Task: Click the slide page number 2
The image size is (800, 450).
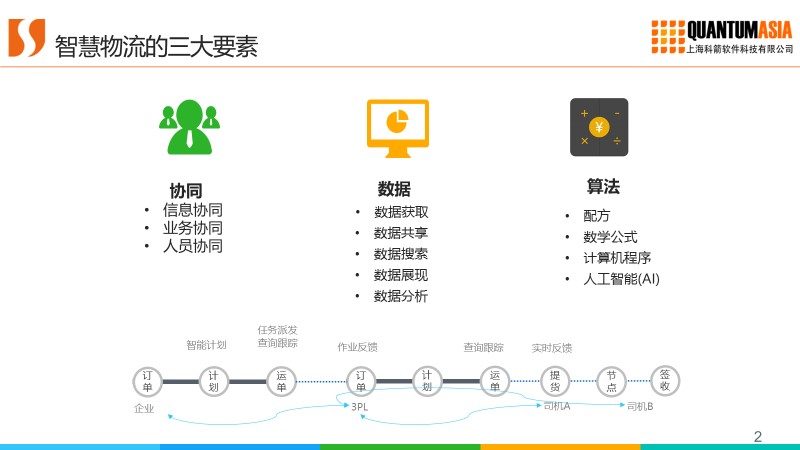Action: [x=757, y=436]
